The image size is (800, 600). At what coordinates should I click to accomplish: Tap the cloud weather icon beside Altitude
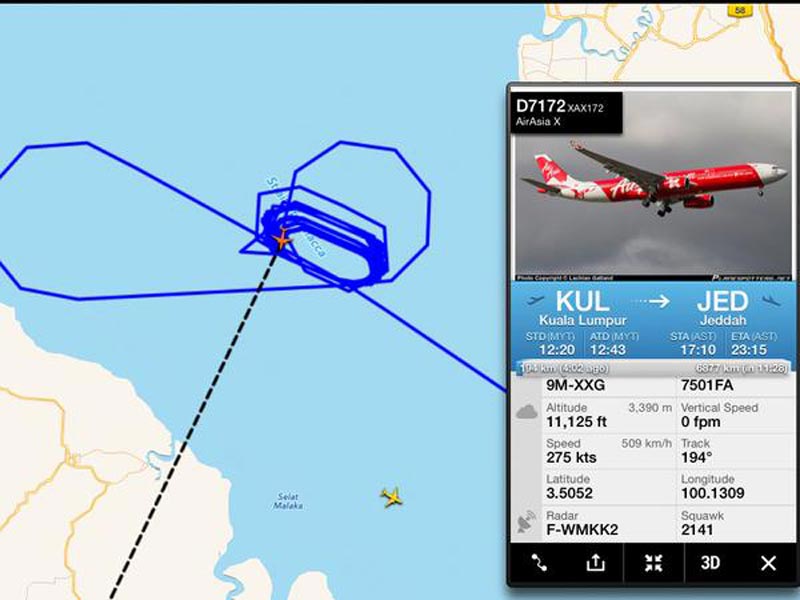coord(527,411)
